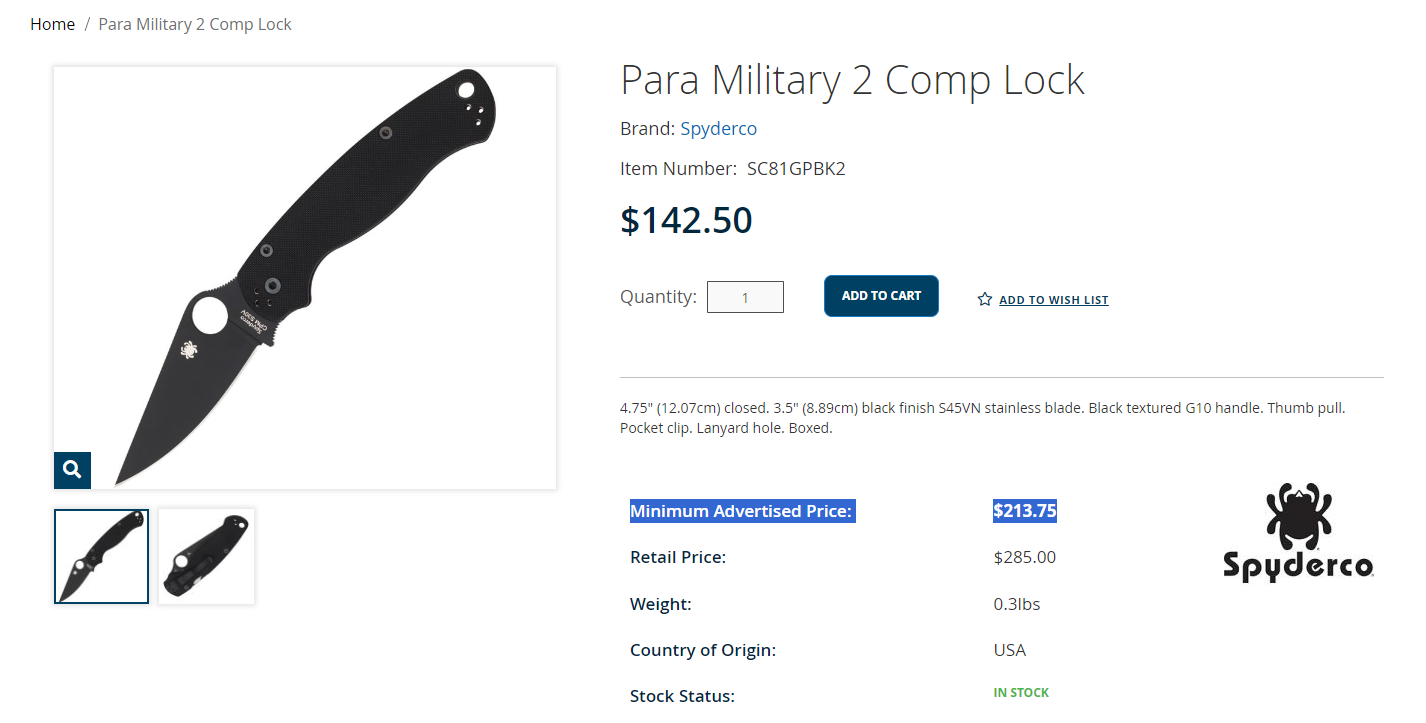Select the first open-knife thumbnail

click(101, 556)
